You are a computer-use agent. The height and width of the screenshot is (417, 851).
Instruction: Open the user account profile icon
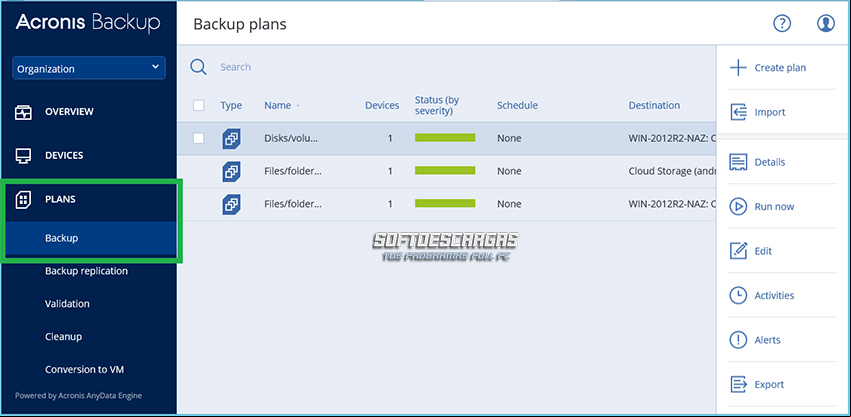825,23
